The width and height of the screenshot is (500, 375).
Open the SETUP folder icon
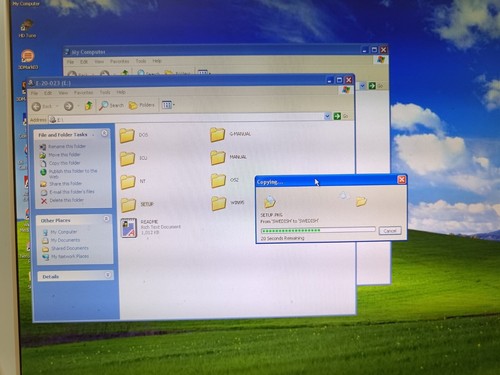tap(128, 205)
